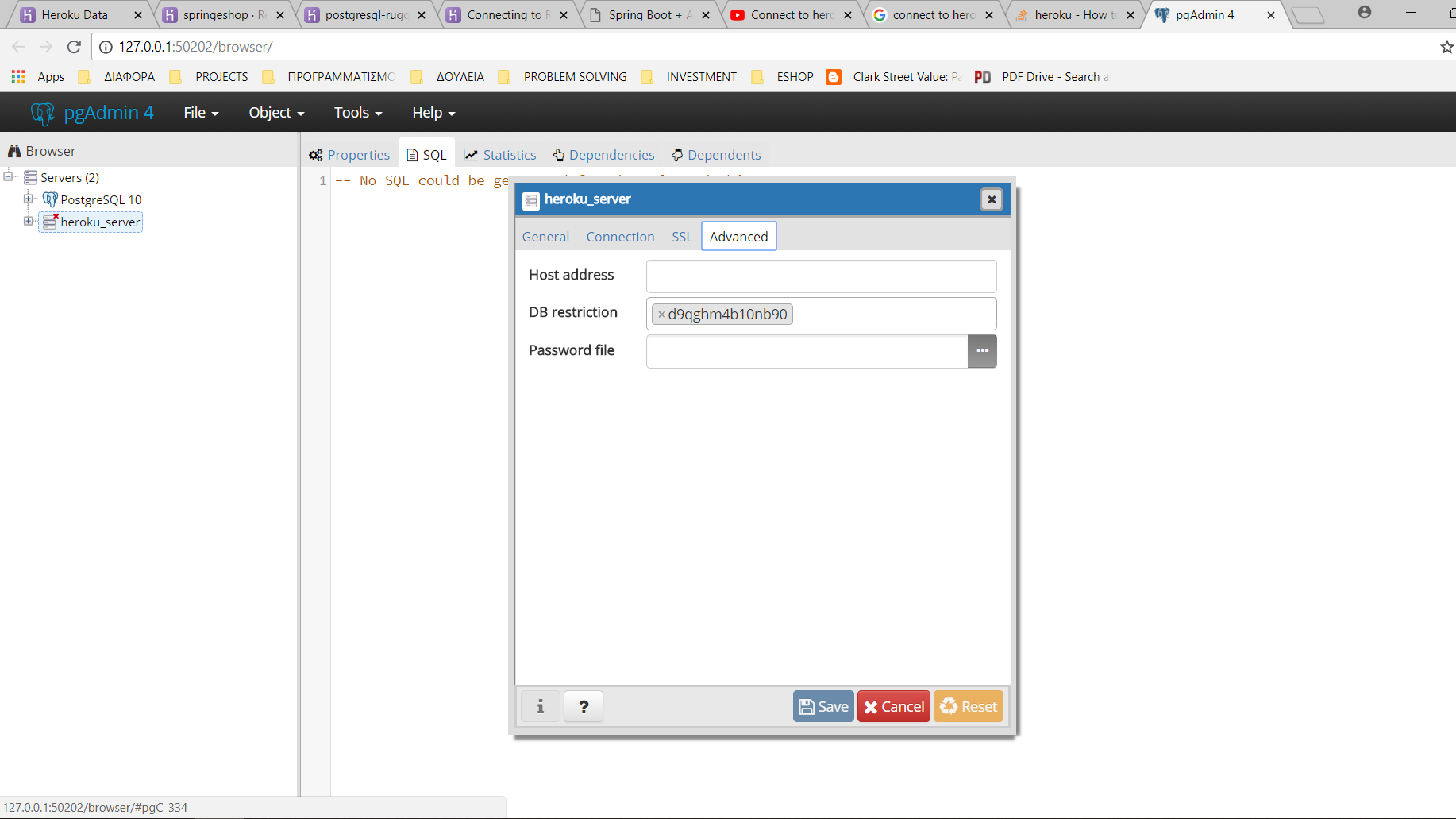Select heroku_server in the browser tree
1456x819 pixels.
(x=100, y=222)
